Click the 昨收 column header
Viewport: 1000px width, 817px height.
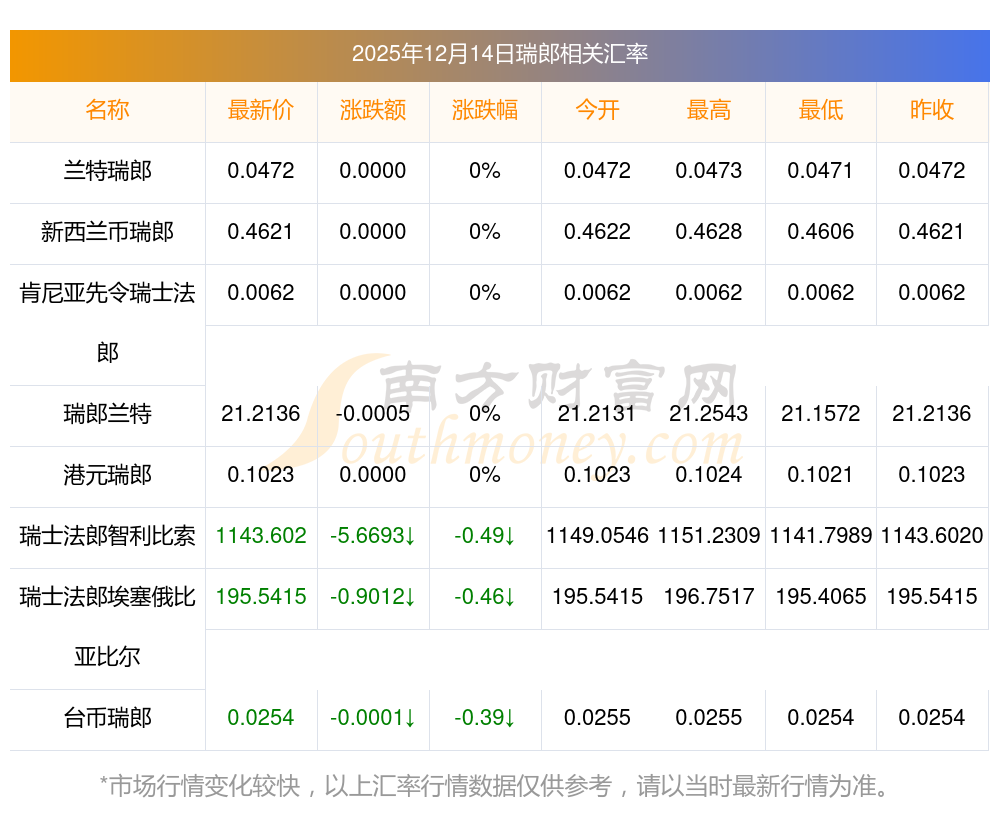(x=932, y=111)
